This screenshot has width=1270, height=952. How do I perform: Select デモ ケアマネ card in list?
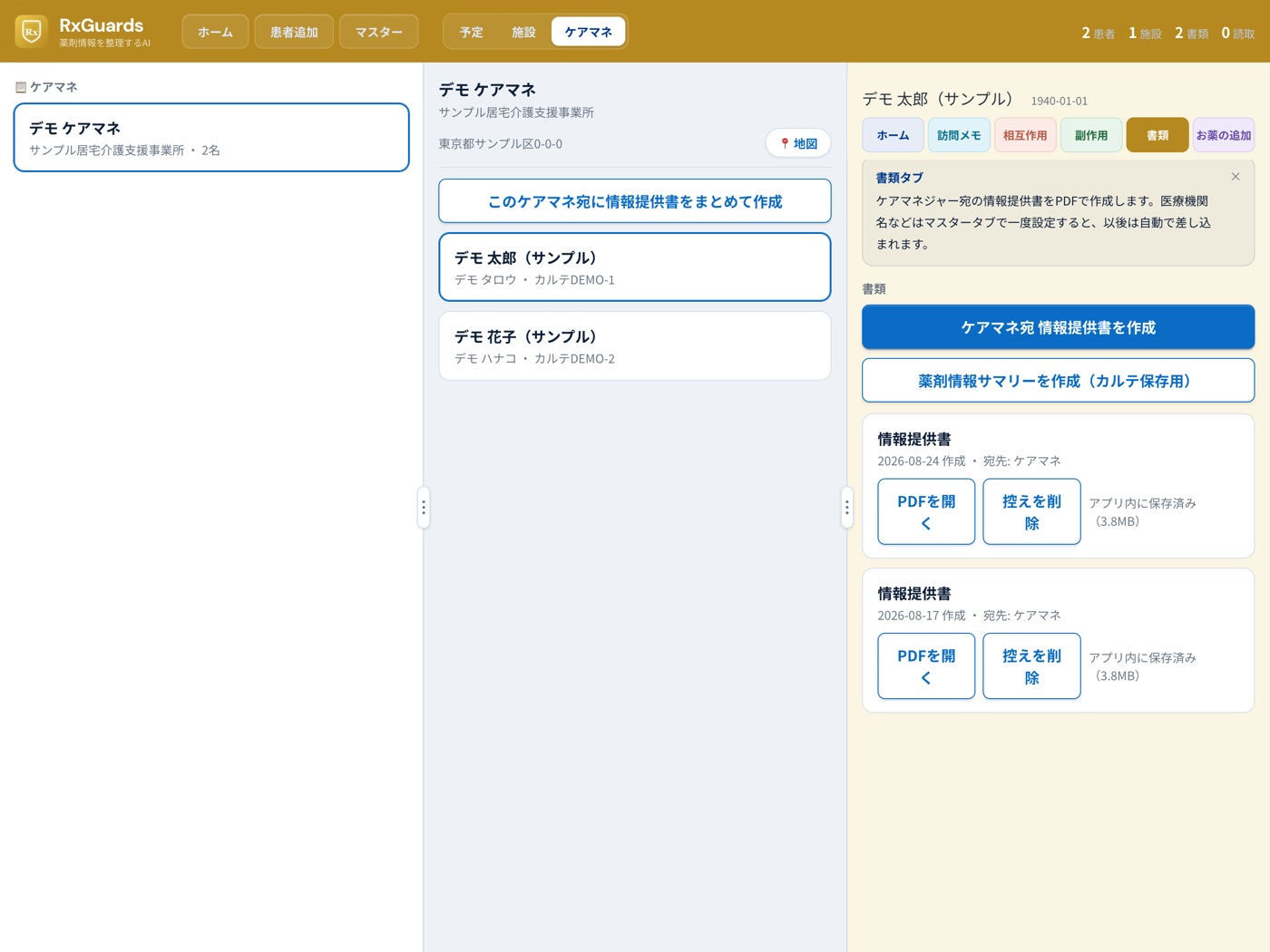[211, 137]
